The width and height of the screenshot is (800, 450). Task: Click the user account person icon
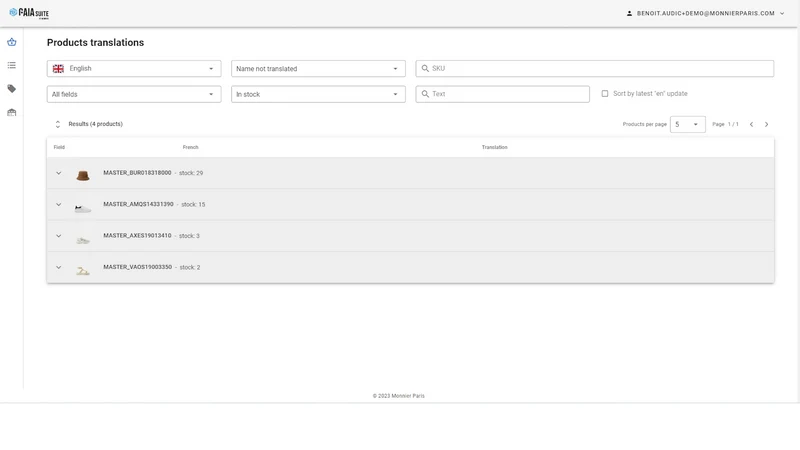pos(629,13)
